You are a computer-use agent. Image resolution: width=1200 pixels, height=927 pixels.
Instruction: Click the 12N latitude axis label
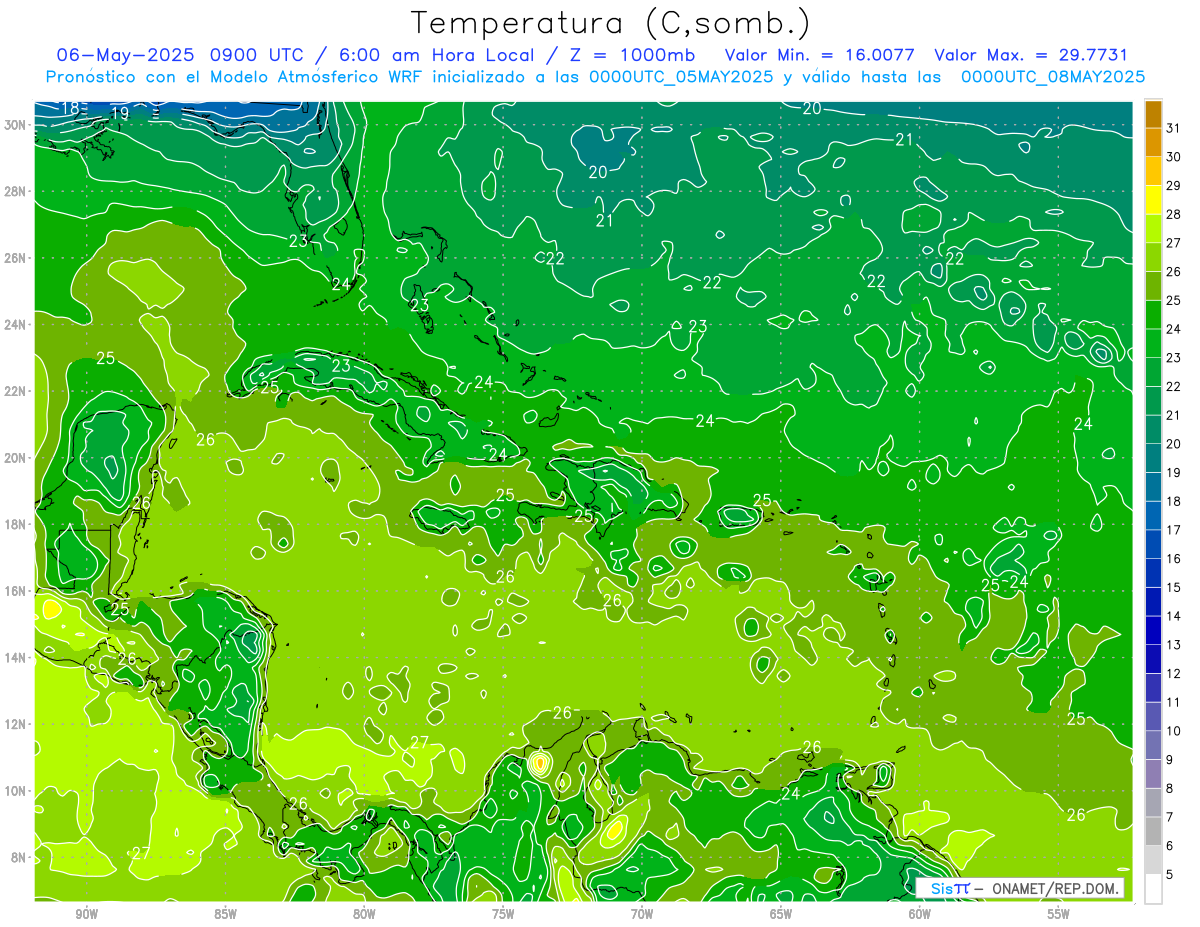(17, 724)
